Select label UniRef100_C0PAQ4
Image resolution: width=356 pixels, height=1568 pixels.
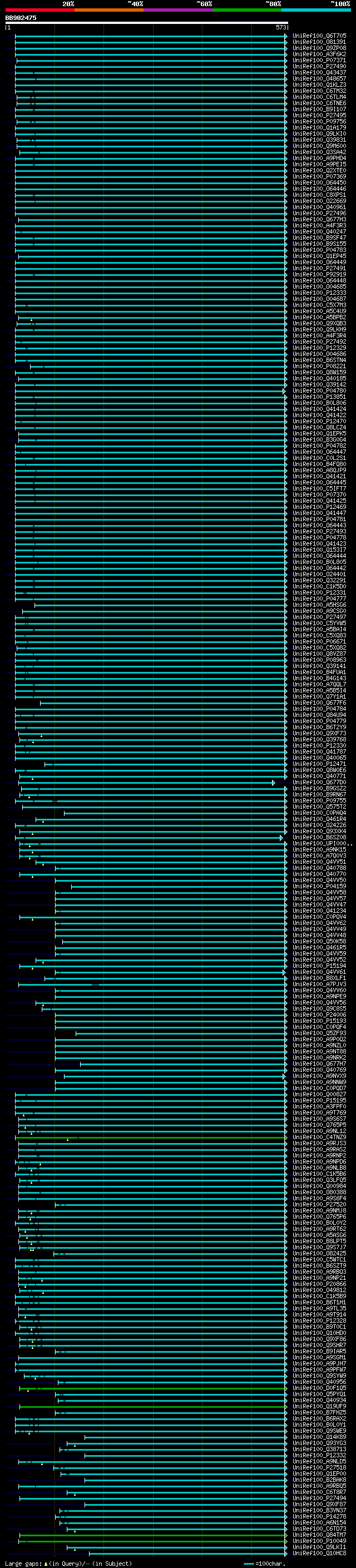coord(319,813)
